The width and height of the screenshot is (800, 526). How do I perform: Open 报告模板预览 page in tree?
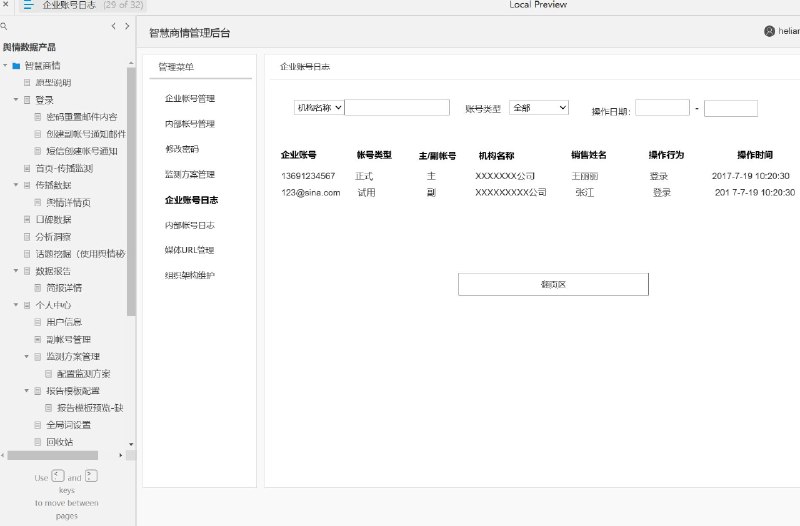pyautogui.click(x=90, y=408)
